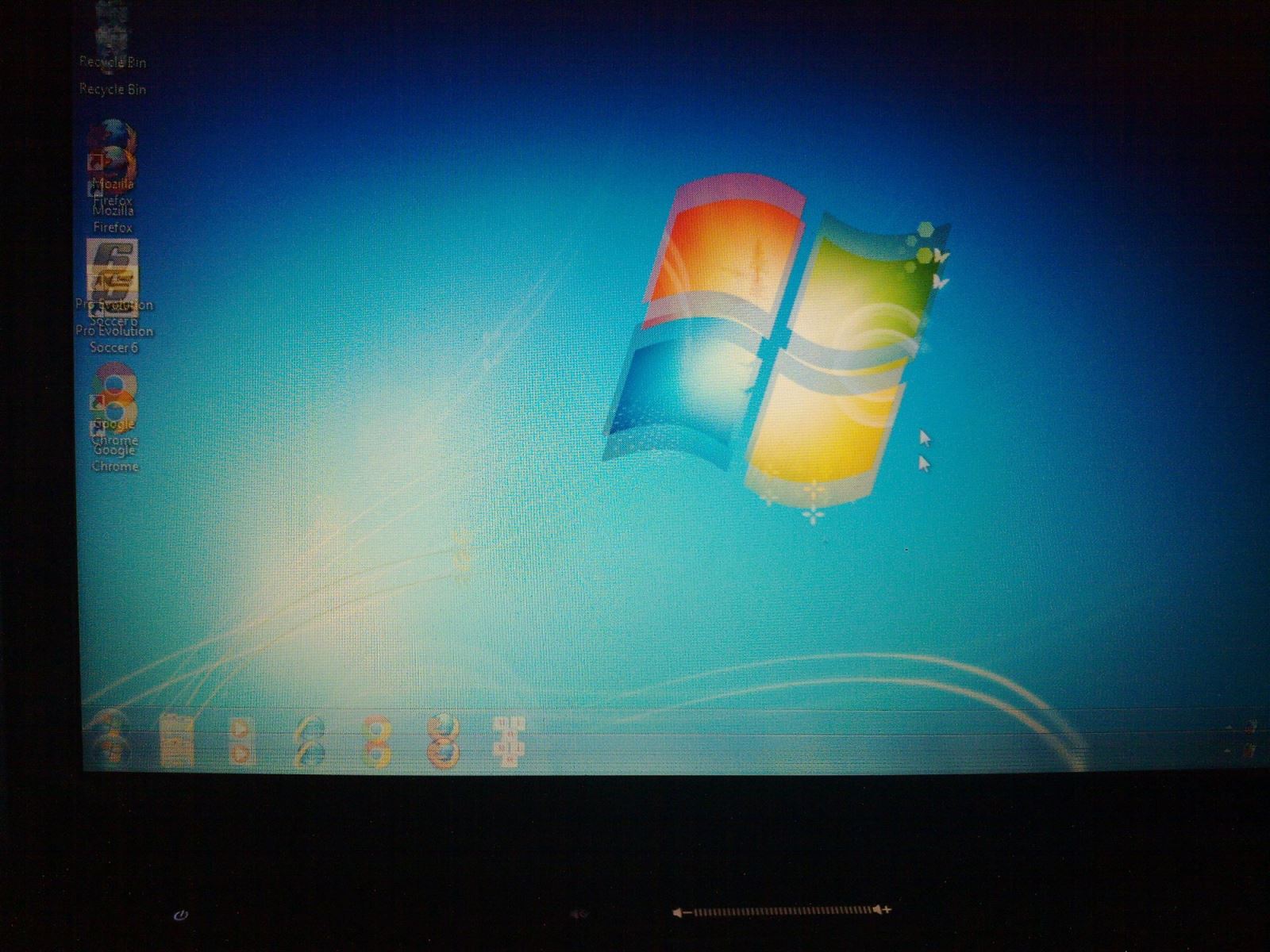Select the Recycle Bin desktop icon
The width and height of the screenshot is (1270, 952).
tap(112, 49)
